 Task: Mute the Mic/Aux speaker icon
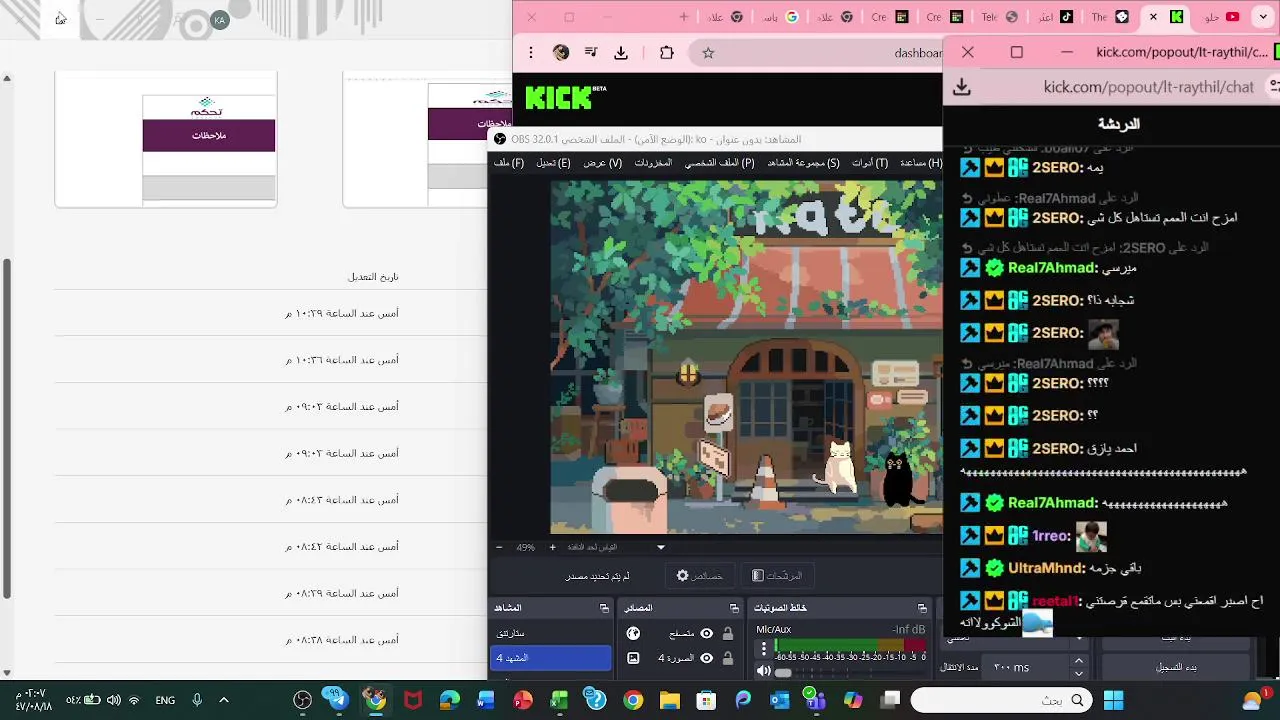[x=764, y=672]
